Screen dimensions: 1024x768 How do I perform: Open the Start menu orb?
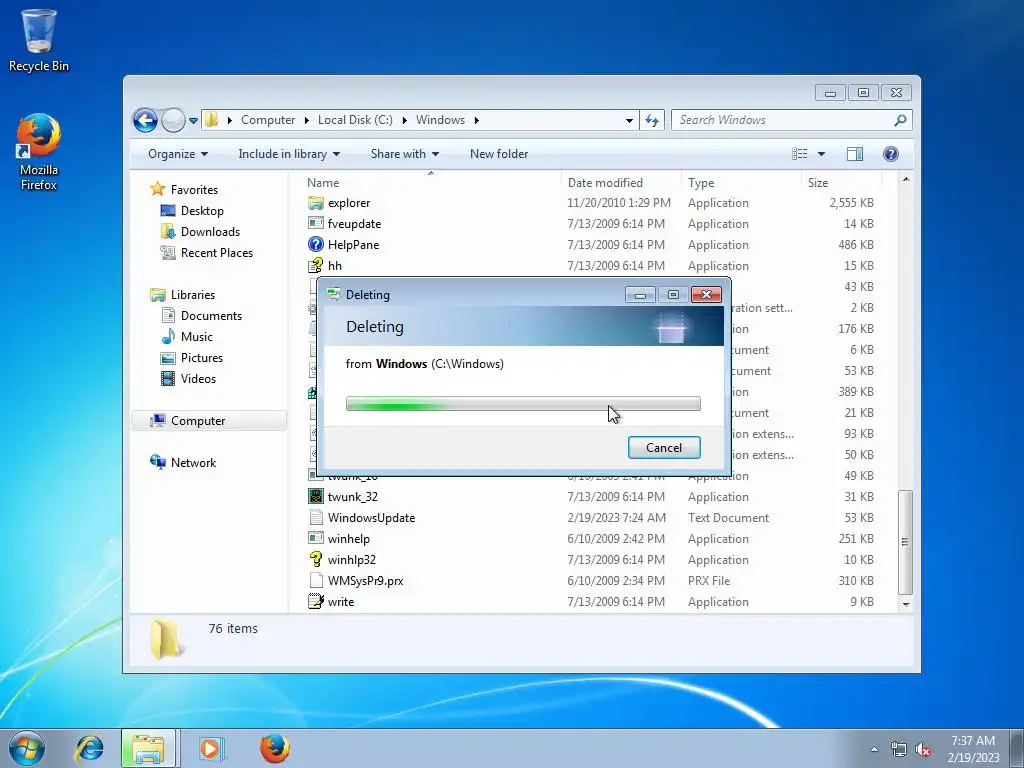coord(27,748)
